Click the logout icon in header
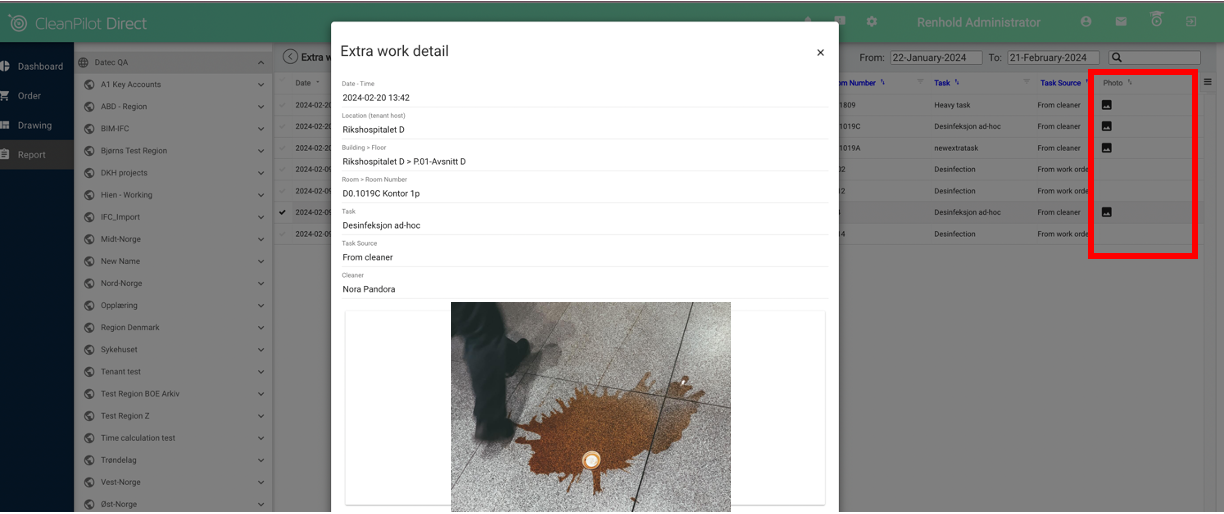This screenshot has height=514, width=1224. [x=1191, y=22]
